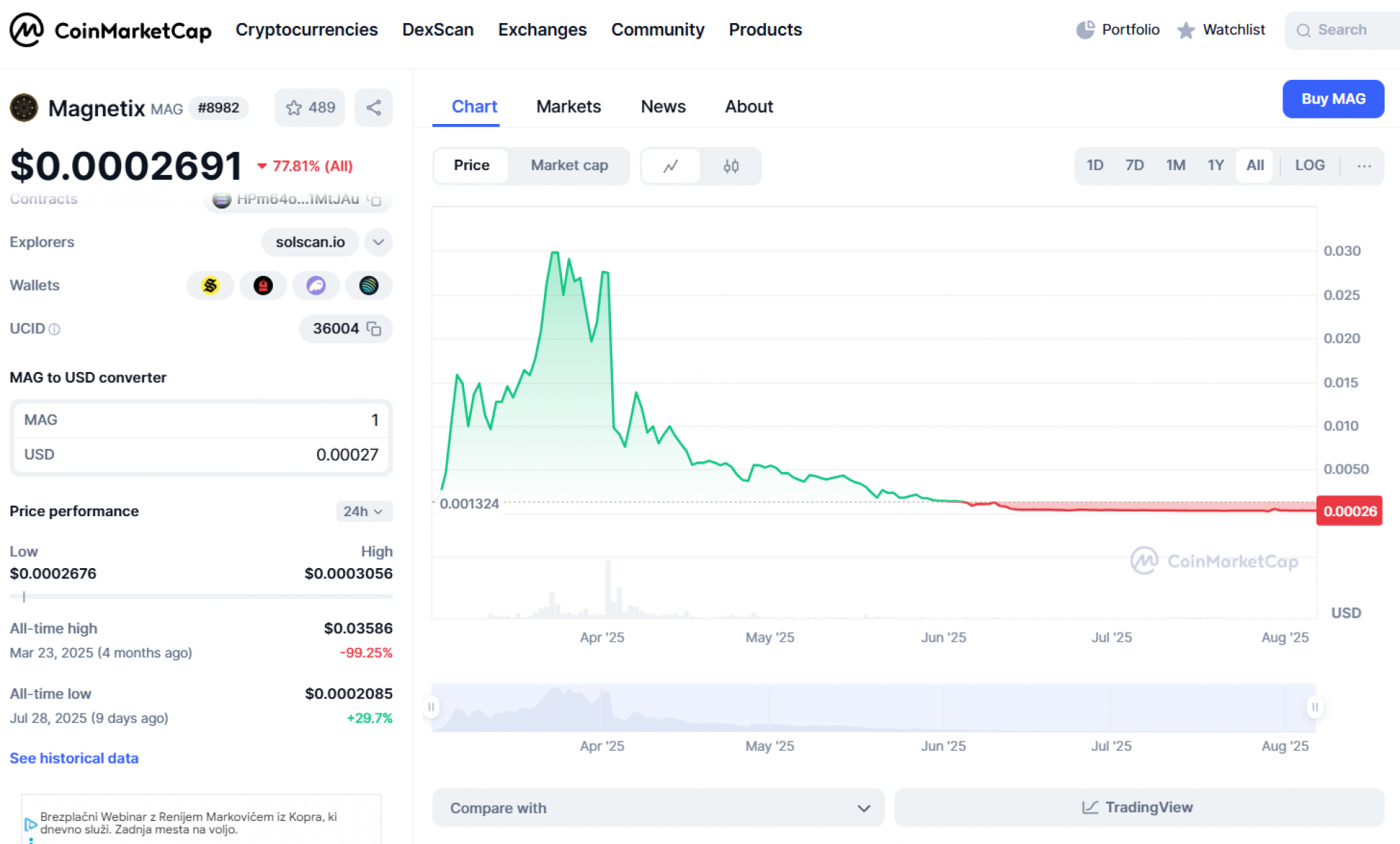Switch to the About tab
The image size is (1400, 844).
[749, 106]
